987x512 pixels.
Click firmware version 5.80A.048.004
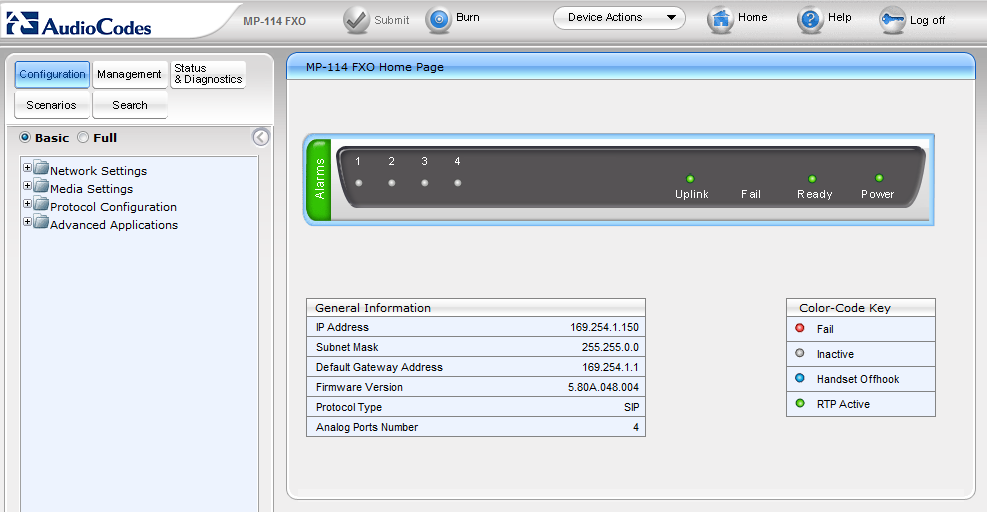coord(603,387)
